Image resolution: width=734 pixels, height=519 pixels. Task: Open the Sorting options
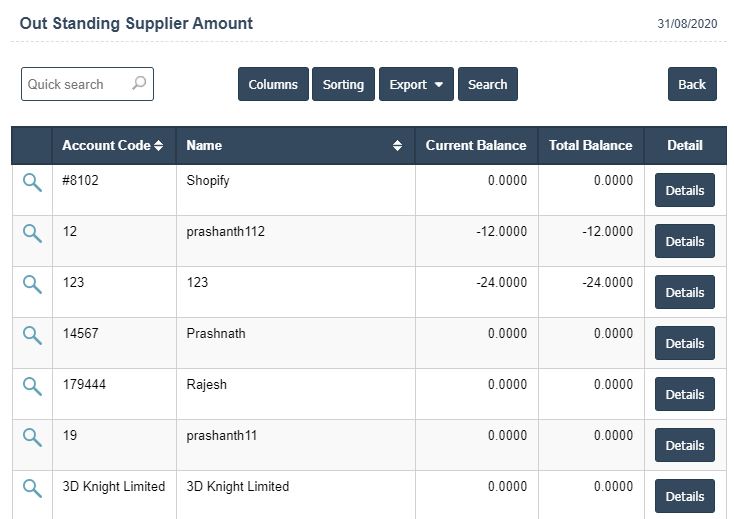pyautogui.click(x=343, y=85)
